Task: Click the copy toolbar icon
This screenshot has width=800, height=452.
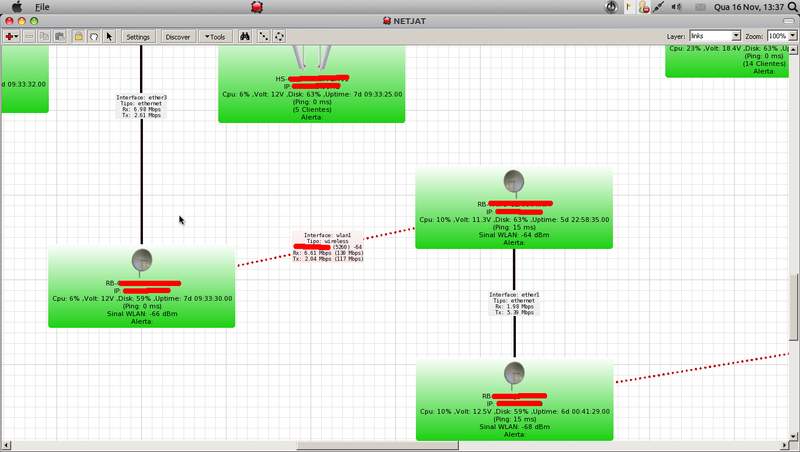Action: (x=44, y=36)
